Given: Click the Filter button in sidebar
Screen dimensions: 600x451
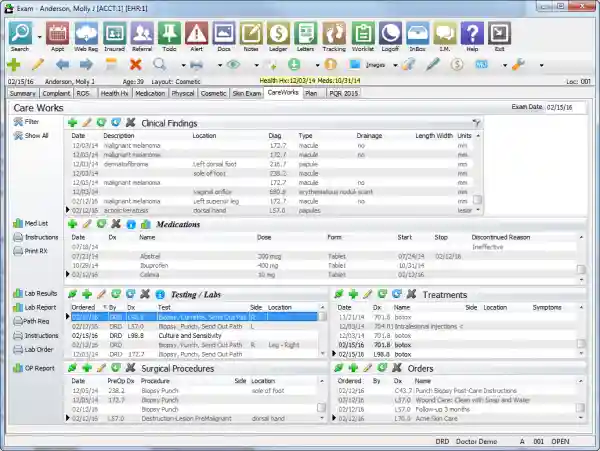Looking at the screenshot, I should click(26, 122).
